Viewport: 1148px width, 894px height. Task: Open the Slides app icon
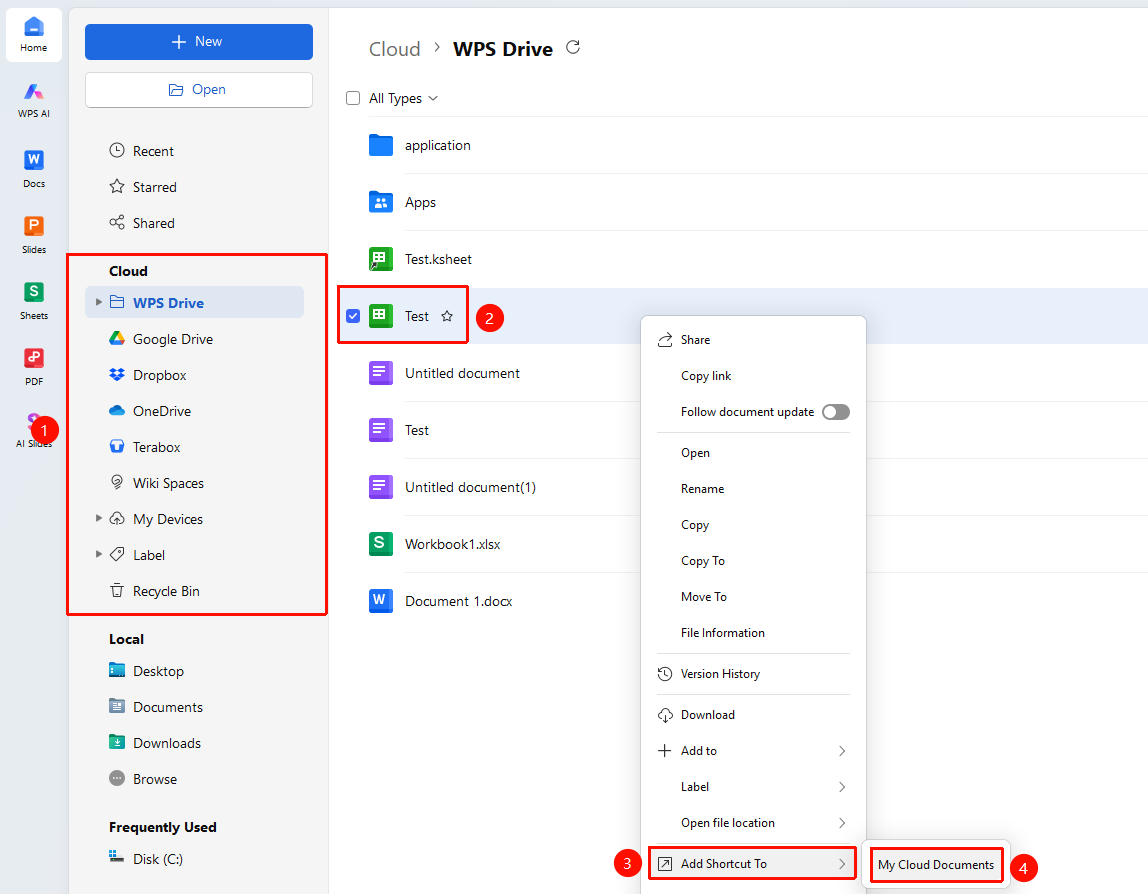34,234
